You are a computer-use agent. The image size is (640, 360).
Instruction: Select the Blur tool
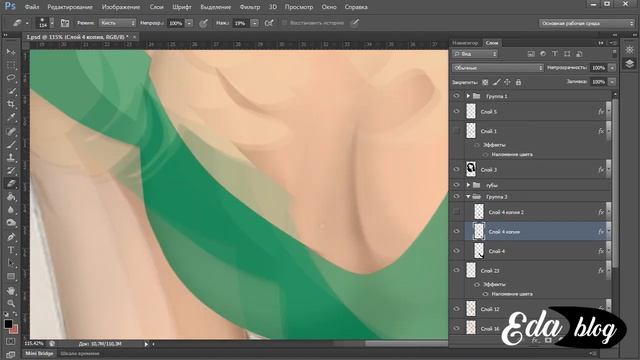(x=11, y=210)
